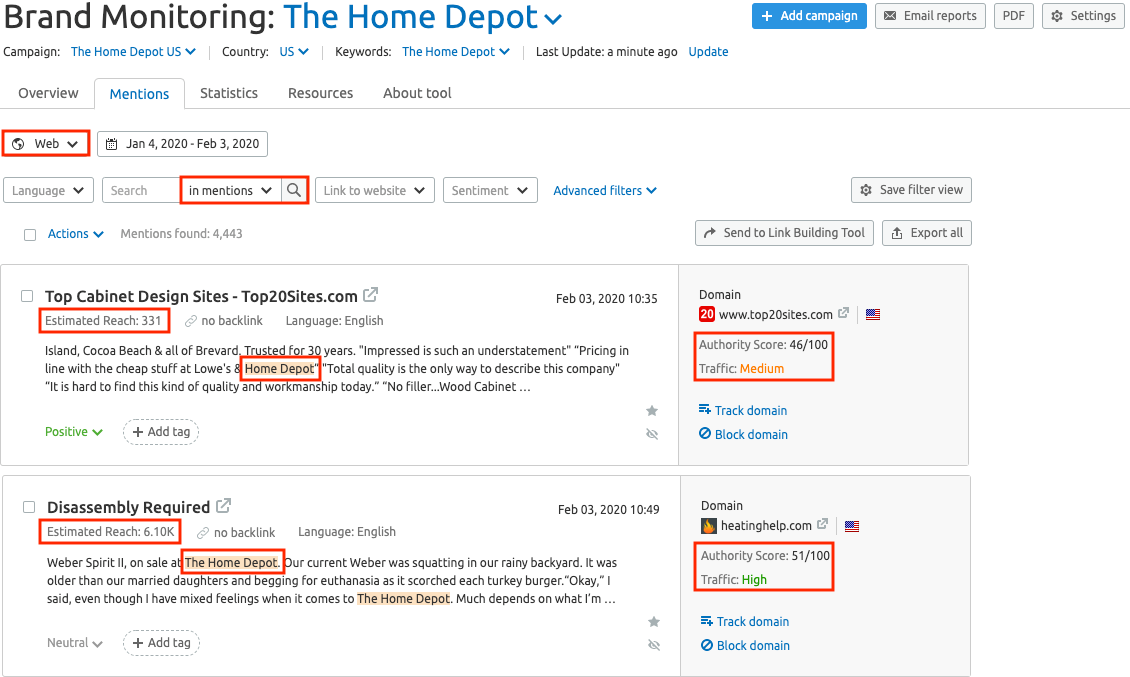
Task: Favorite the Disassembly Required mention
Action: pos(654,621)
